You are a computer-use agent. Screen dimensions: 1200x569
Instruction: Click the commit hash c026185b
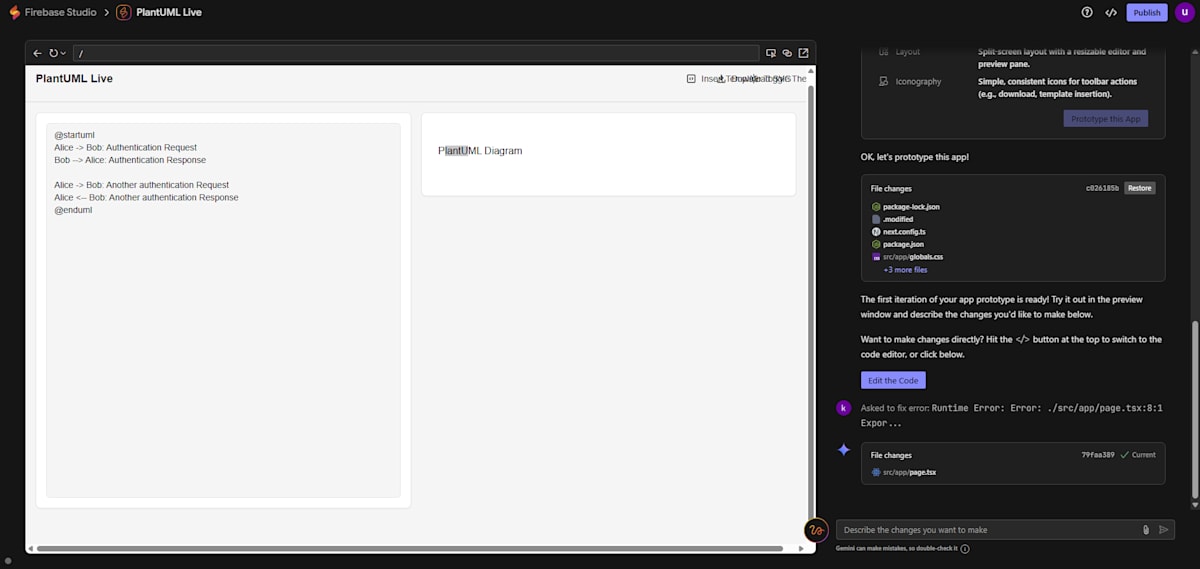[1103, 188]
